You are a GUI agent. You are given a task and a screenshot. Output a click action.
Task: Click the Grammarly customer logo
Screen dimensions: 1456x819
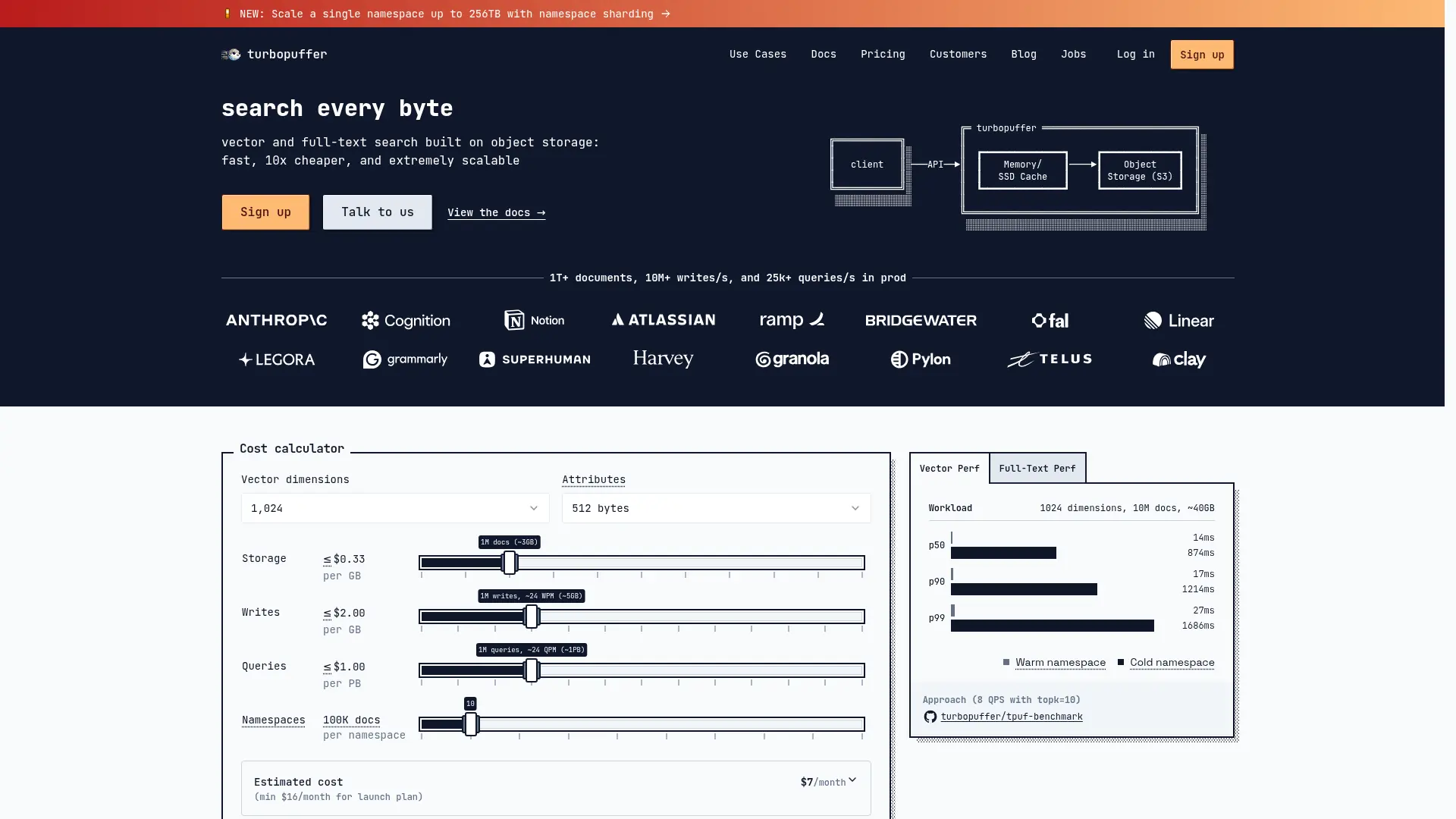click(x=406, y=359)
